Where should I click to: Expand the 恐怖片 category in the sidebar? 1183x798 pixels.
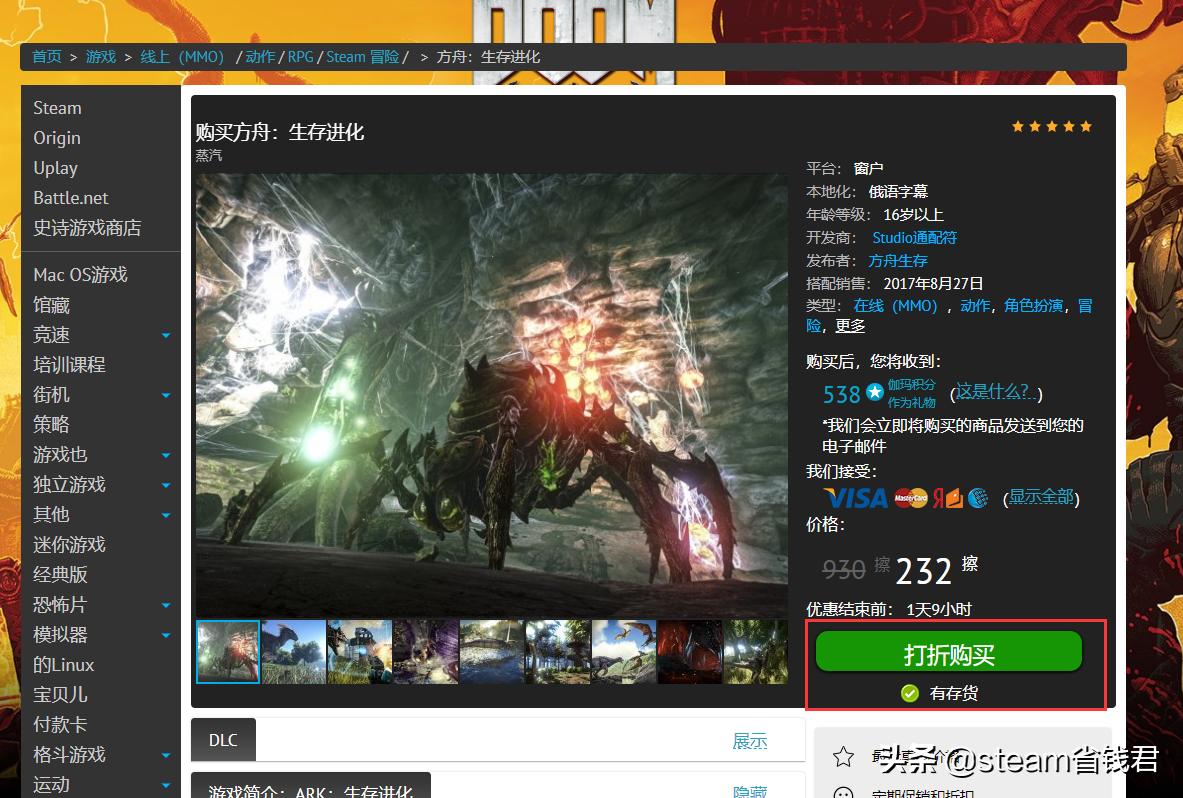pos(165,604)
